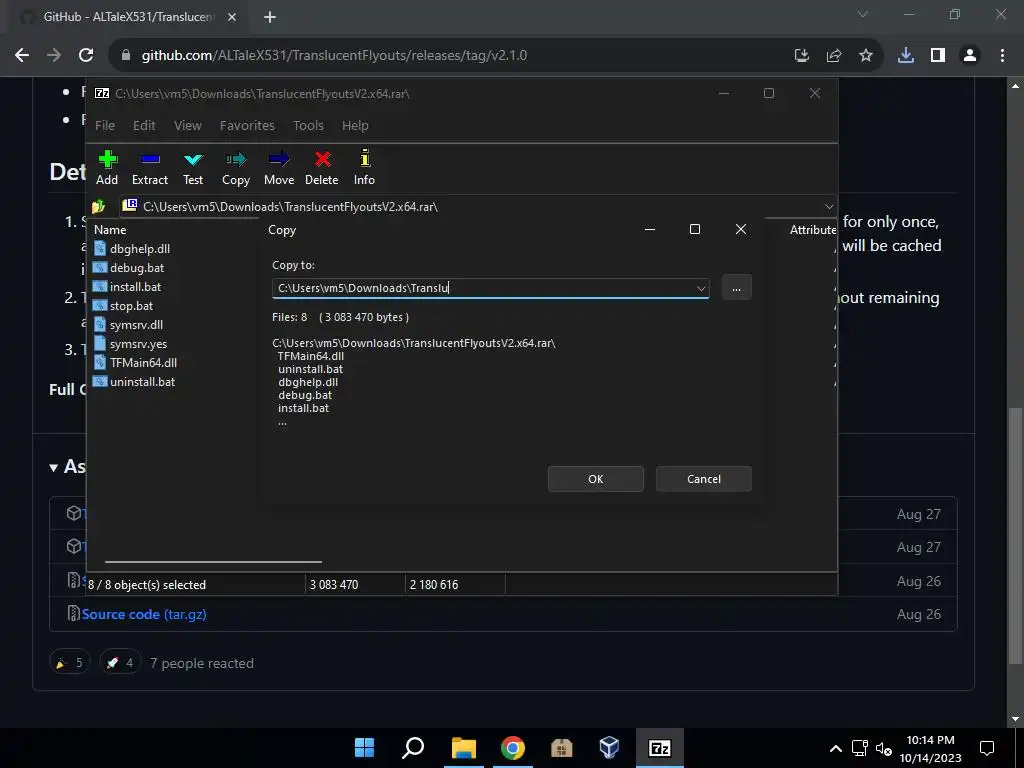The image size is (1024, 768).
Task: Open the Chrome downloads icon
Action: pyautogui.click(x=906, y=56)
